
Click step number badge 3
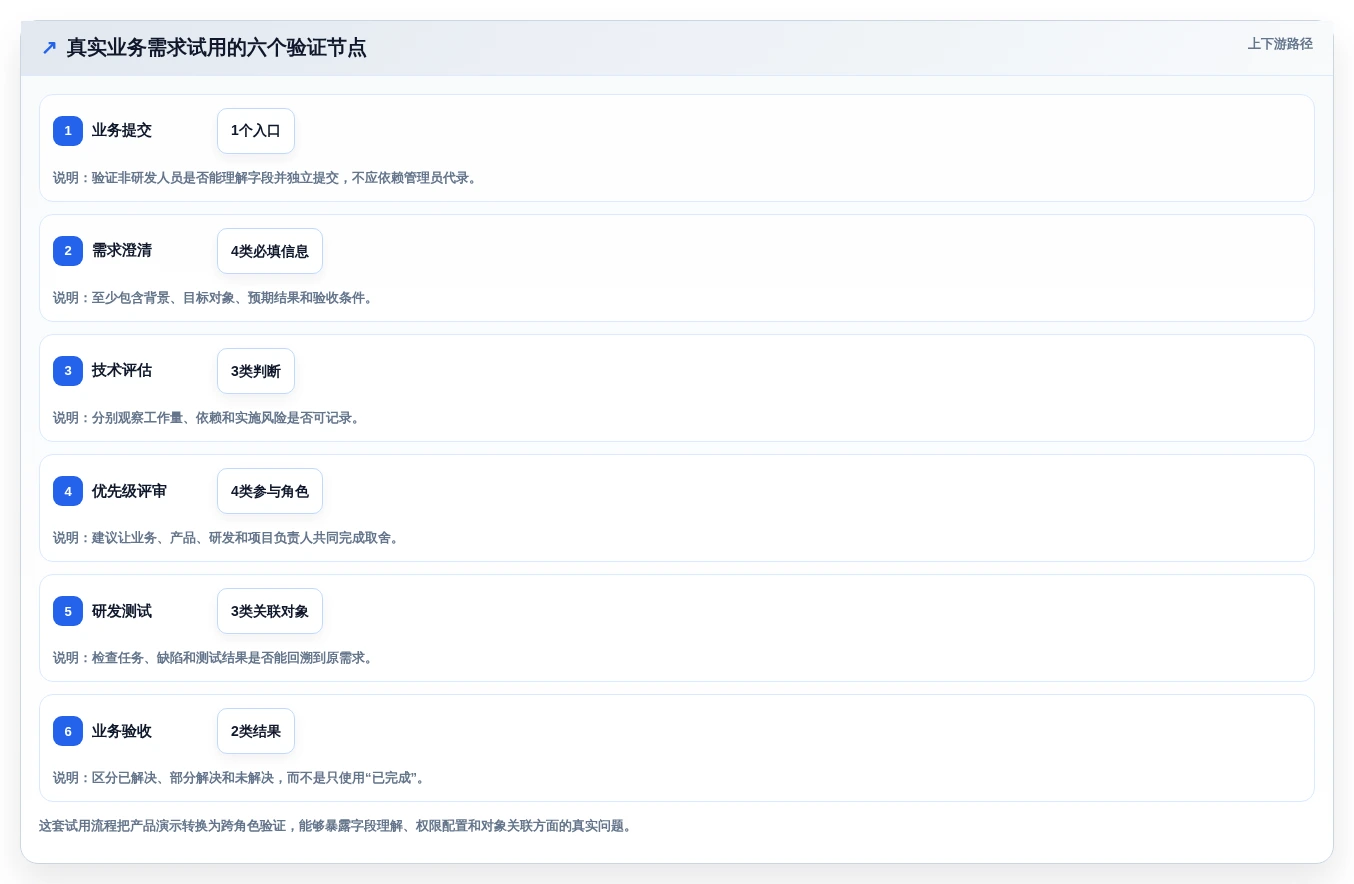68,371
